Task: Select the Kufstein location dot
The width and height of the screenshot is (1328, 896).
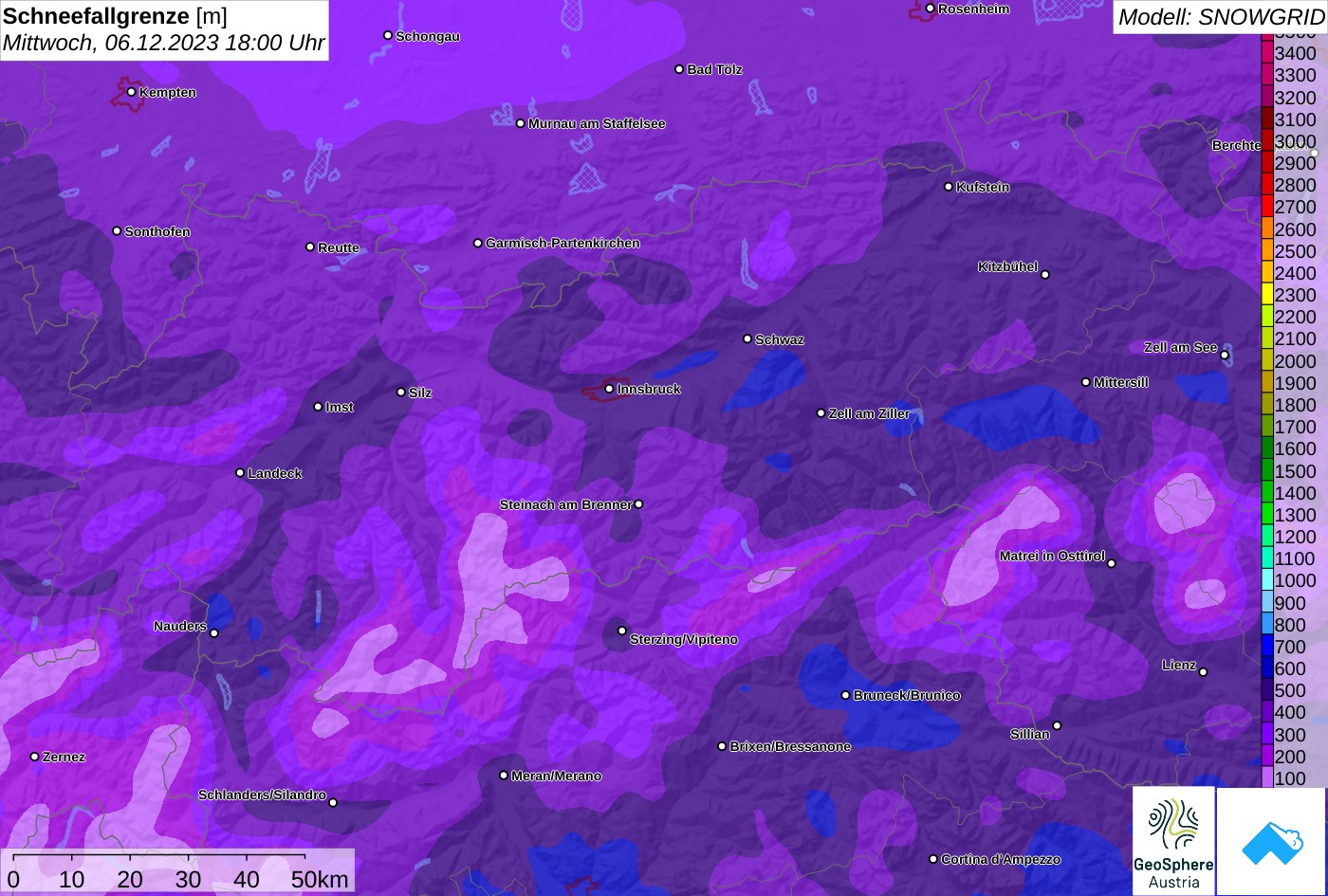Action: 948,187
